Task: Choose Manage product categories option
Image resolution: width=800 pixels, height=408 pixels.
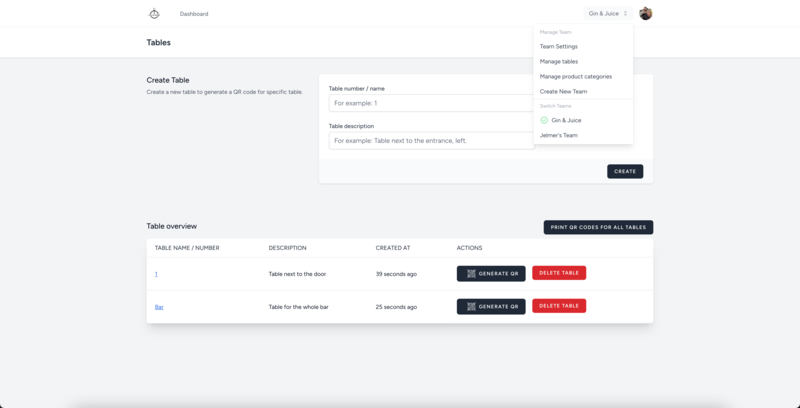Action: 575,76
